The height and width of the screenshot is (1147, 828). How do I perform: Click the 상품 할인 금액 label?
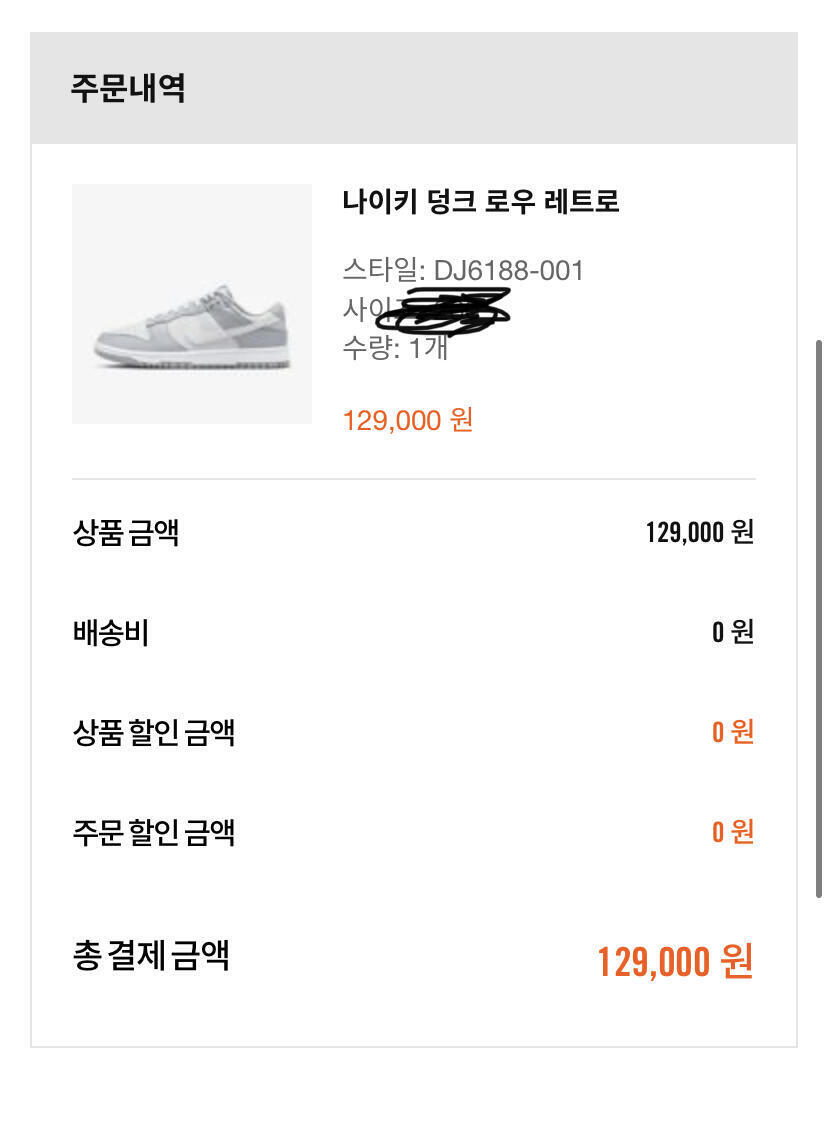click(154, 733)
